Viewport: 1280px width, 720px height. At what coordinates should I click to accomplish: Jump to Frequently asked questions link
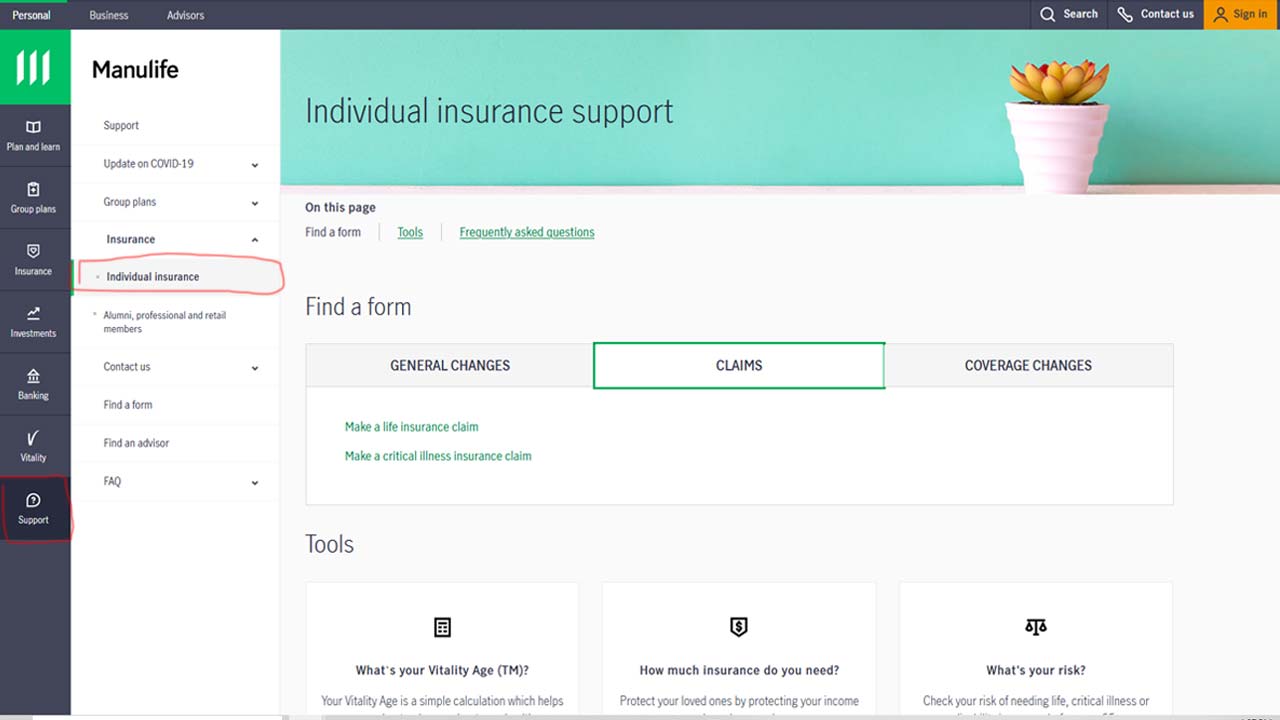527,232
